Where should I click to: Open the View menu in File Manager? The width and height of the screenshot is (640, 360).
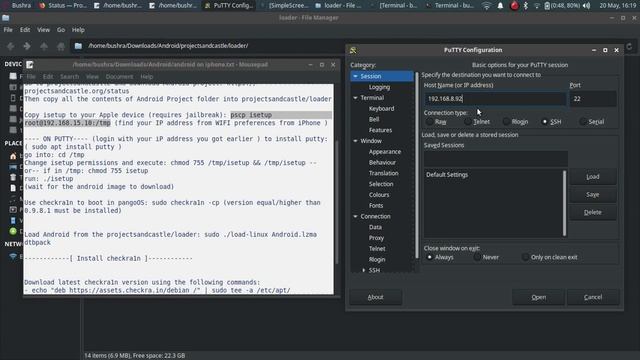click(x=43, y=30)
